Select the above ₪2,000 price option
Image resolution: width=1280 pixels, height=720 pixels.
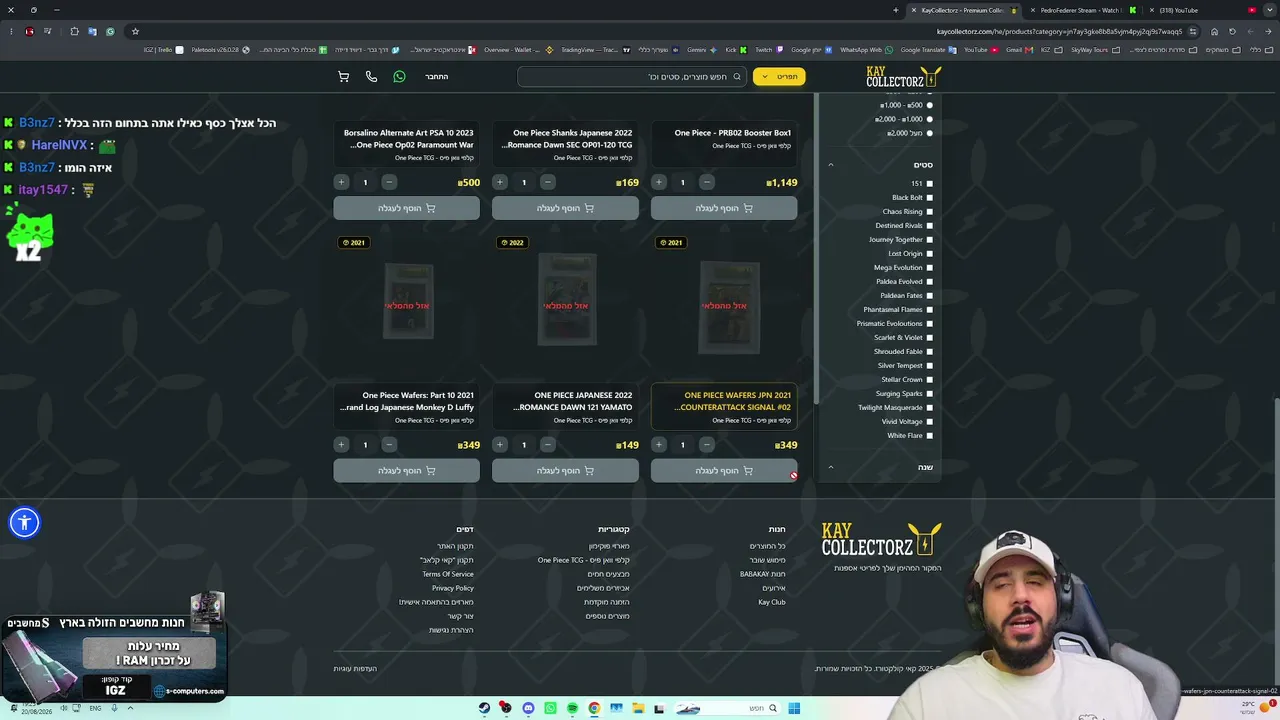[929, 133]
